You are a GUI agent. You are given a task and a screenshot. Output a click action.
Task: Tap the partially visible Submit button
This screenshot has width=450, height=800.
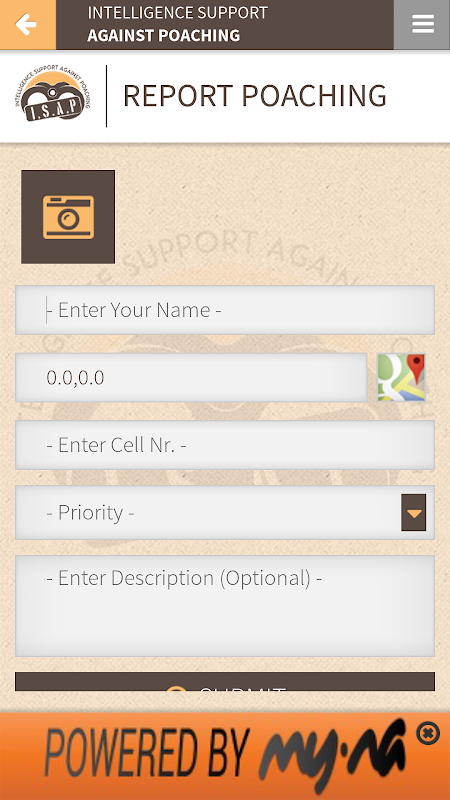coord(225,682)
